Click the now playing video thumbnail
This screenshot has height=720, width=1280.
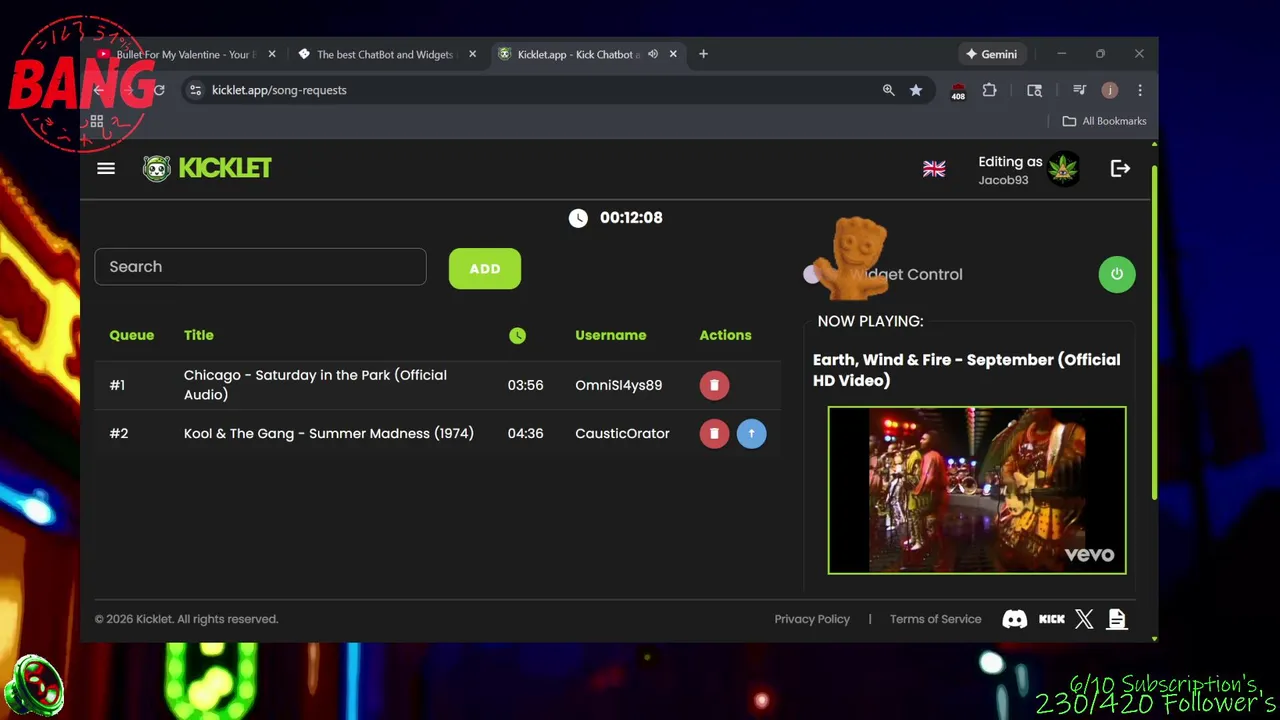click(x=977, y=490)
